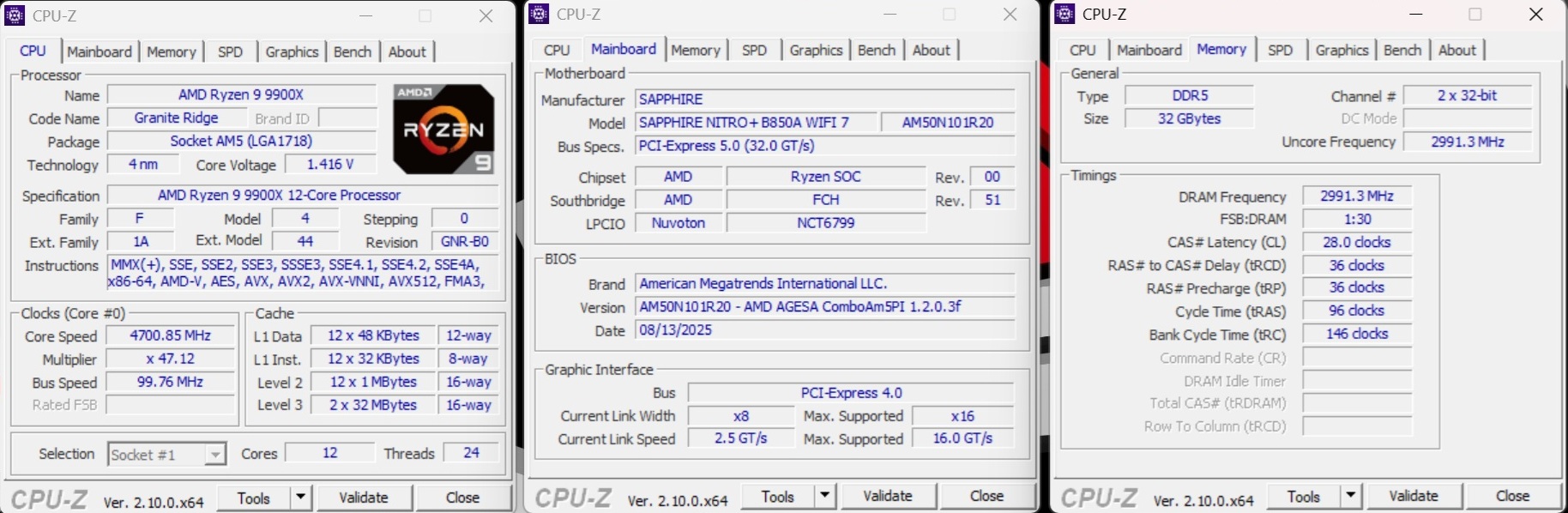Click the processor Name field AMD Ryzen 9 9900X
Viewport: 1568px width, 513px height.
(x=241, y=94)
